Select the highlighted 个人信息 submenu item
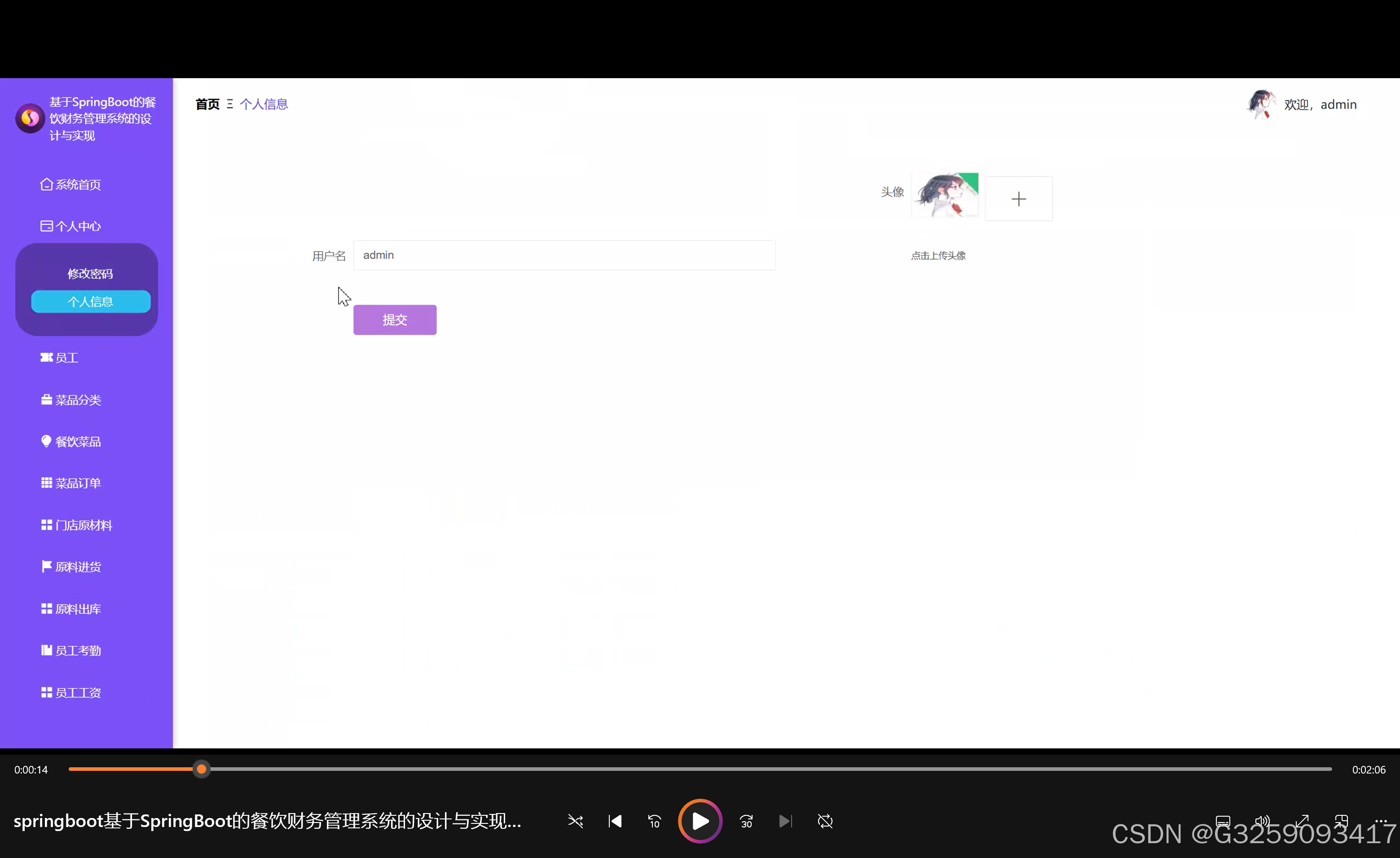Screen dimensions: 1400x858 coord(91,301)
